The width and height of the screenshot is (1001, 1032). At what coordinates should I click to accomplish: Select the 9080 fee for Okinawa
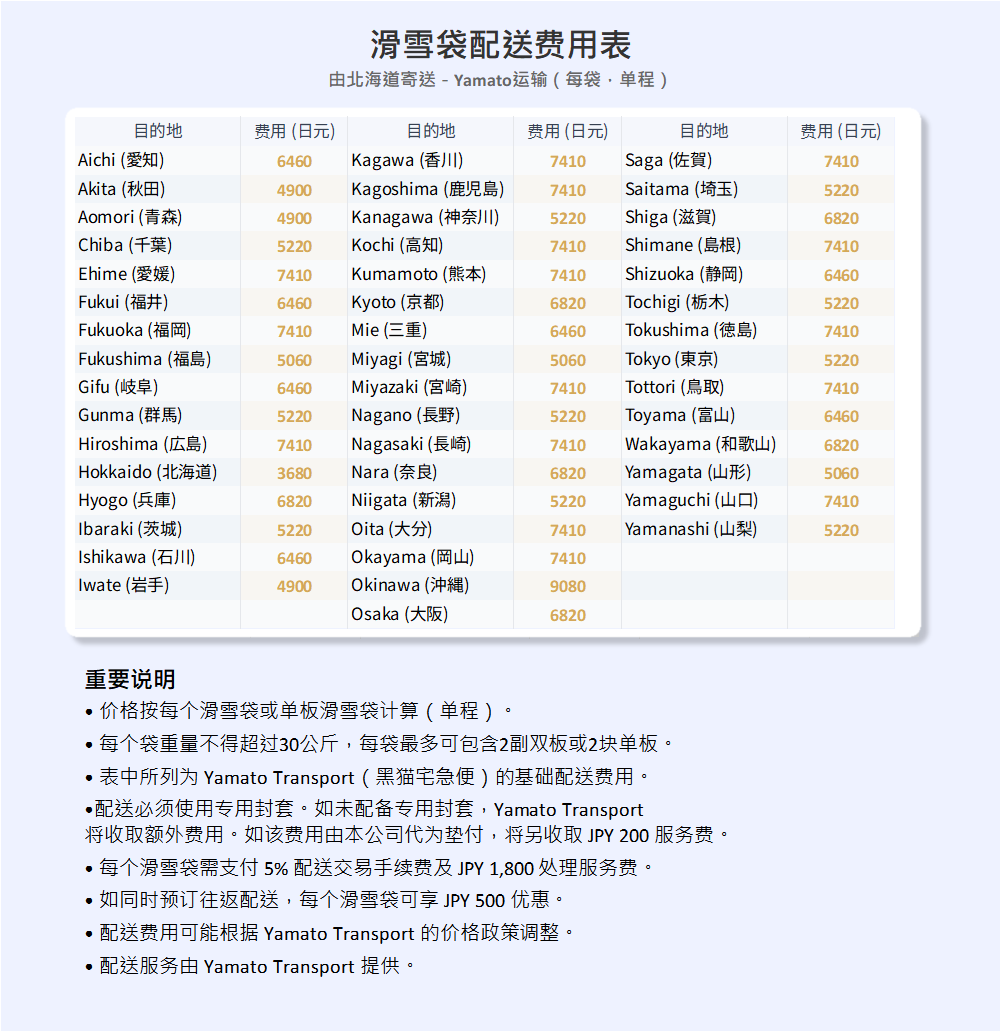point(567,587)
